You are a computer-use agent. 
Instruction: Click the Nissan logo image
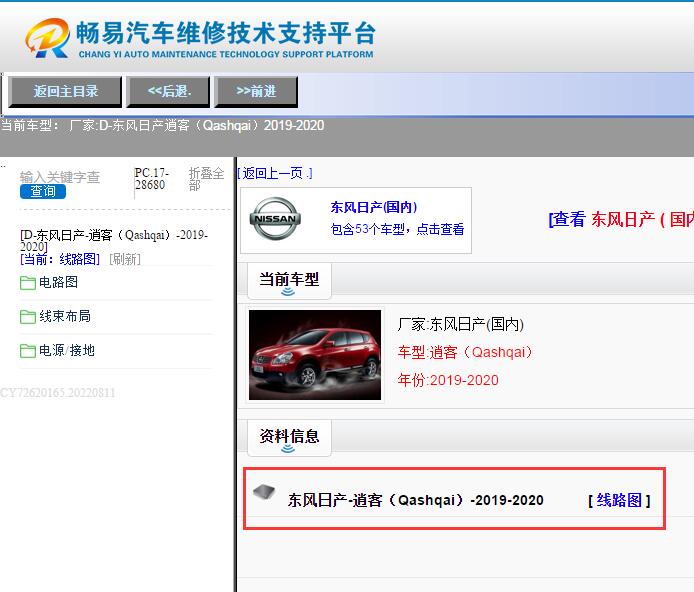point(275,220)
